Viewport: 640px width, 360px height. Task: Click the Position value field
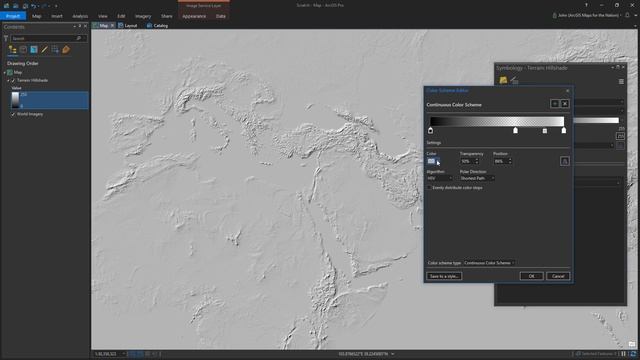(500, 161)
